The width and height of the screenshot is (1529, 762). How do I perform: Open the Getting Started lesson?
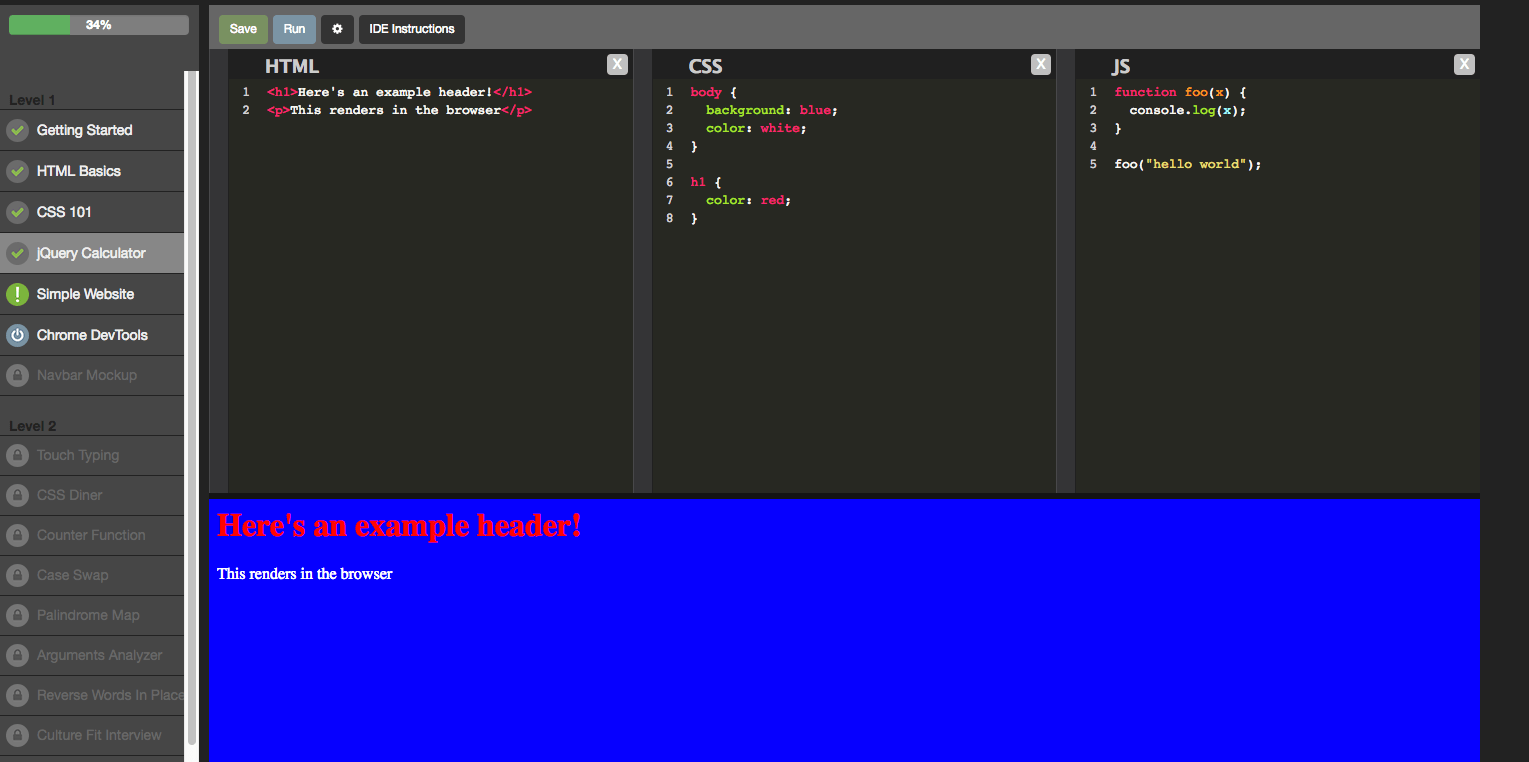[92, 130]
